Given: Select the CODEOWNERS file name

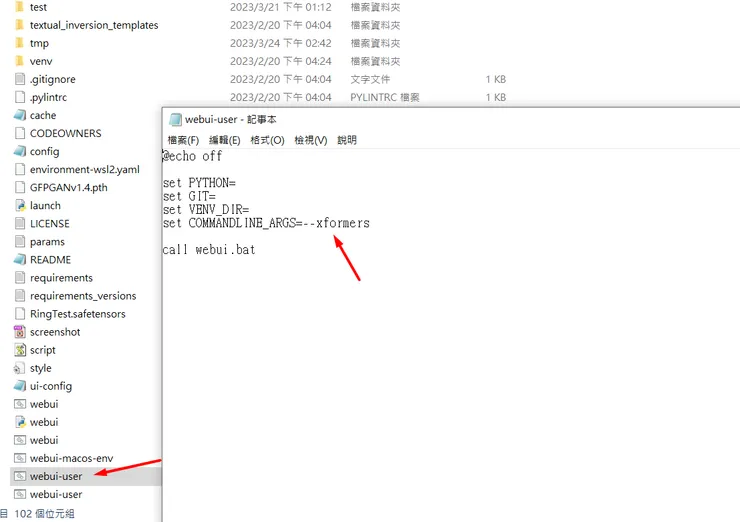Looking at the screenshot, I should coord(66,133).
